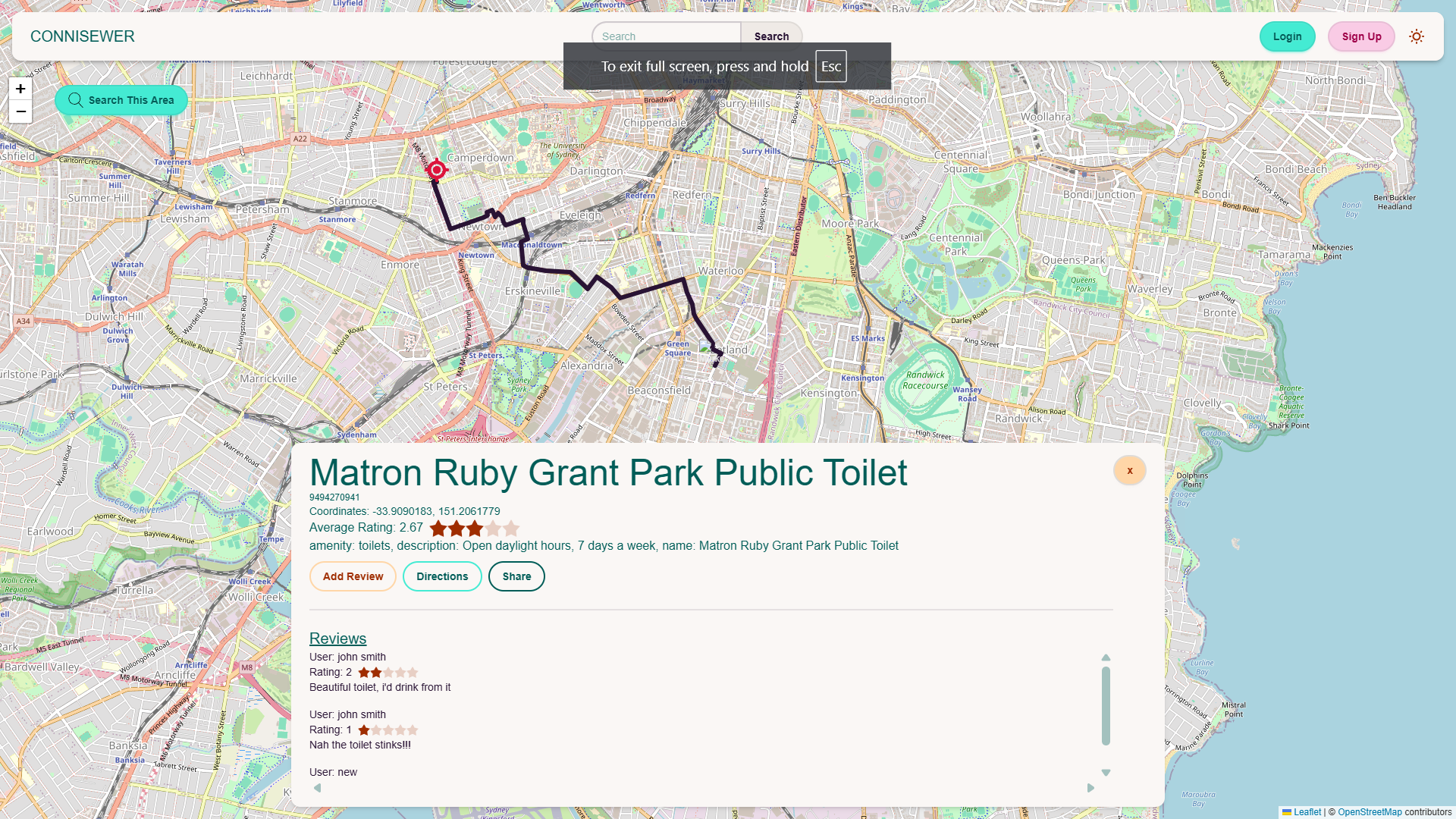Get Directions to the toilet
Viewport: 1456px width, 819px height.
tap(442, 576)
